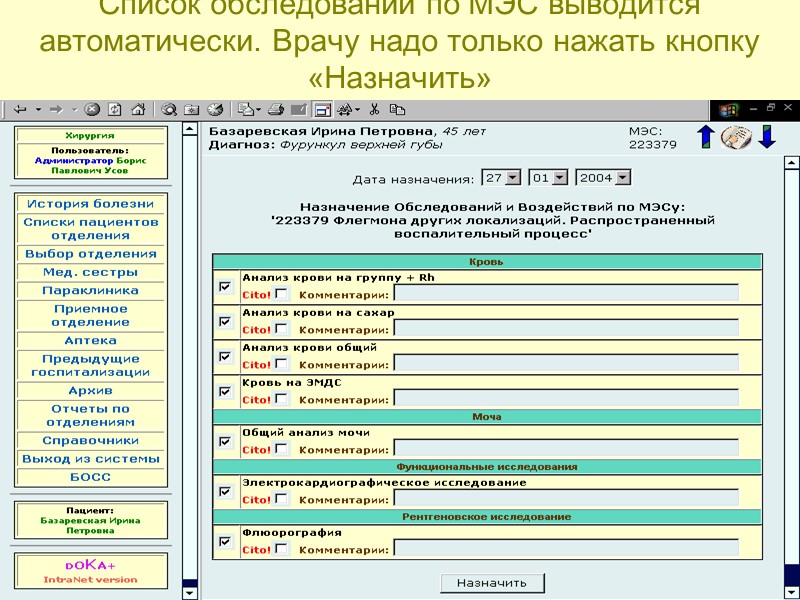Click the Windows logo throbber icon

pyautogui.click(x=729, y=110)
